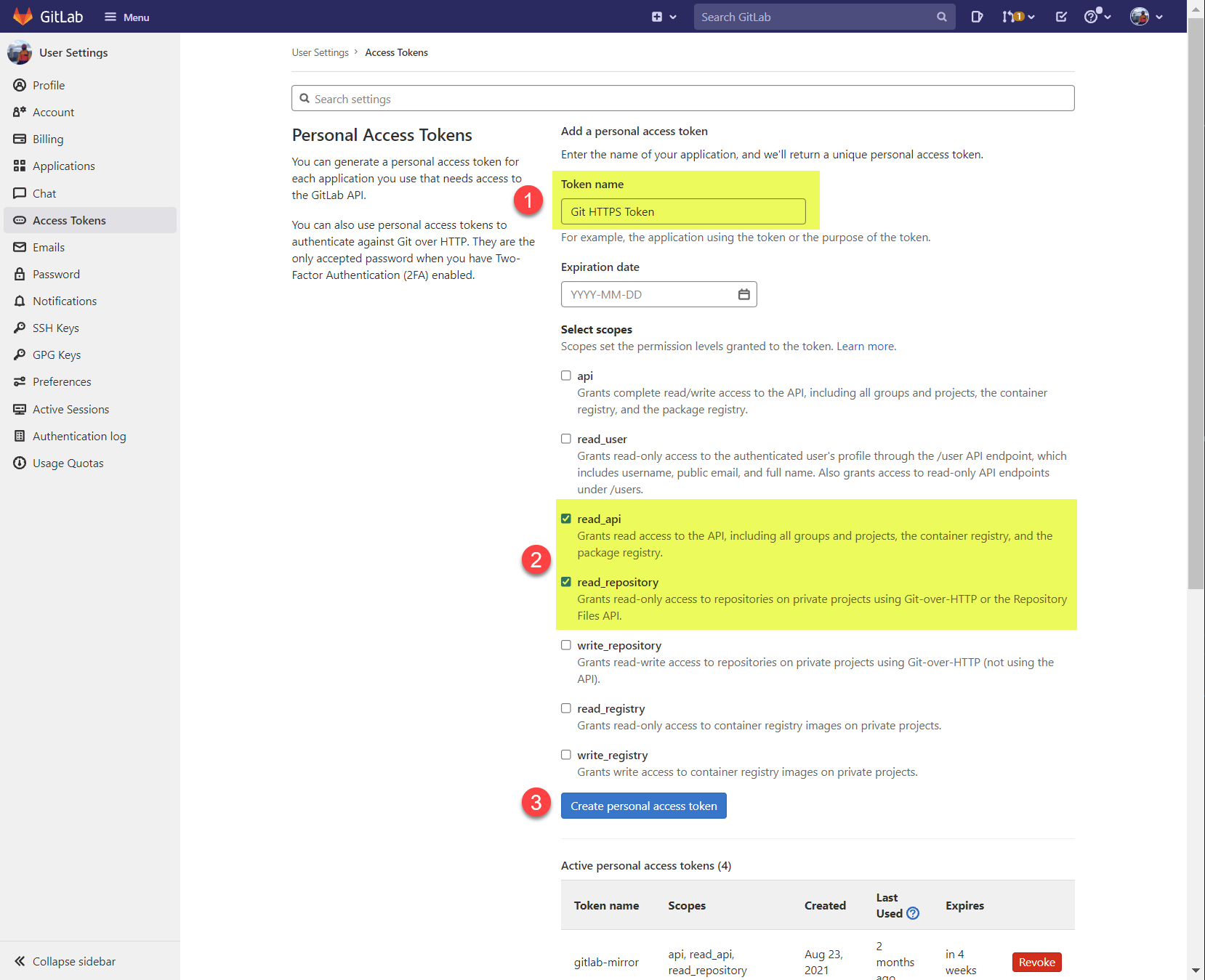Image resolution: width=1205 pixels, height=980 pixels.
Task: Expand the plus create-new dropdown
Action: click(664, 17)
